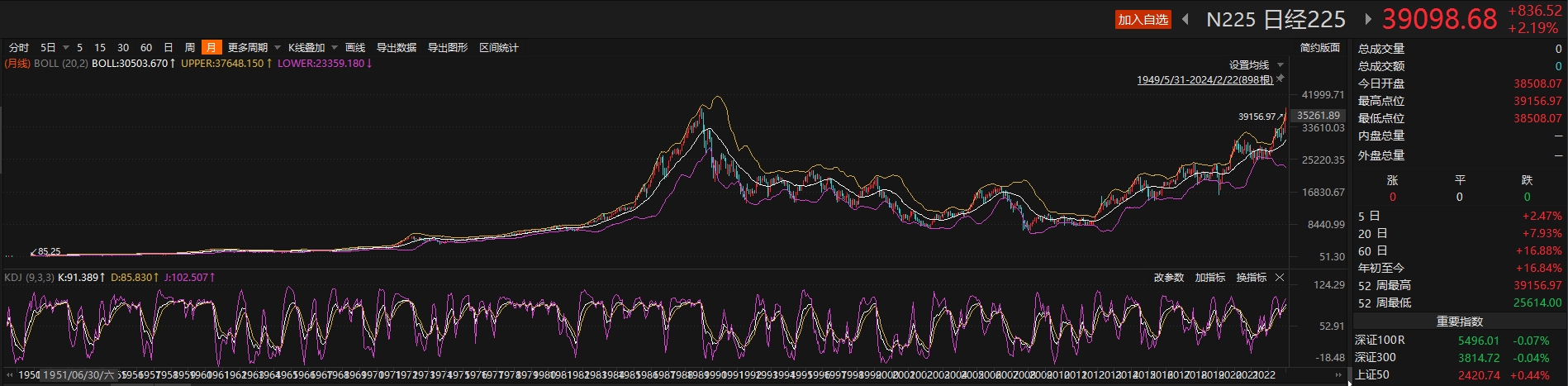Open the 设置均线 dropdown
This screenshot has height=386, width=1568.
click(1281, 65)
